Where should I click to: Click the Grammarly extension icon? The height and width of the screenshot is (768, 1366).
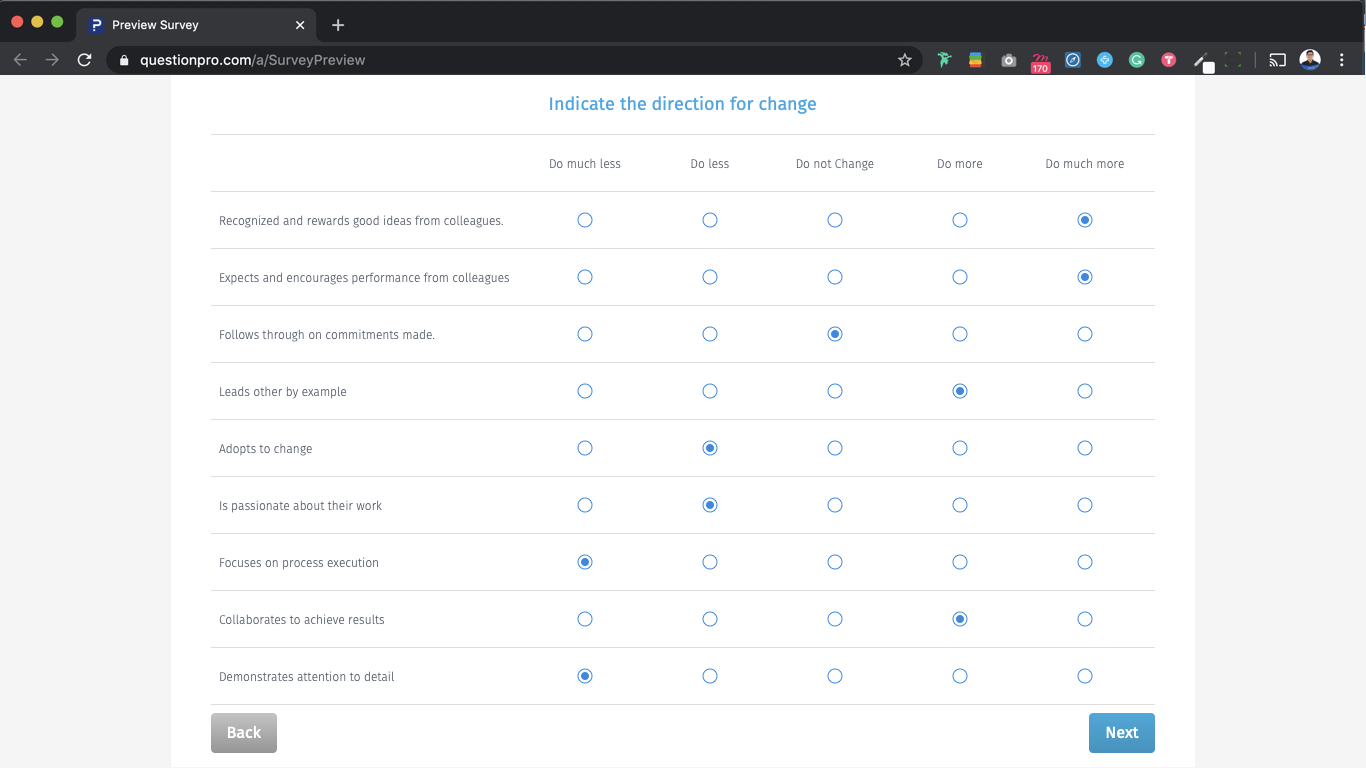(x=1137, y=60)
